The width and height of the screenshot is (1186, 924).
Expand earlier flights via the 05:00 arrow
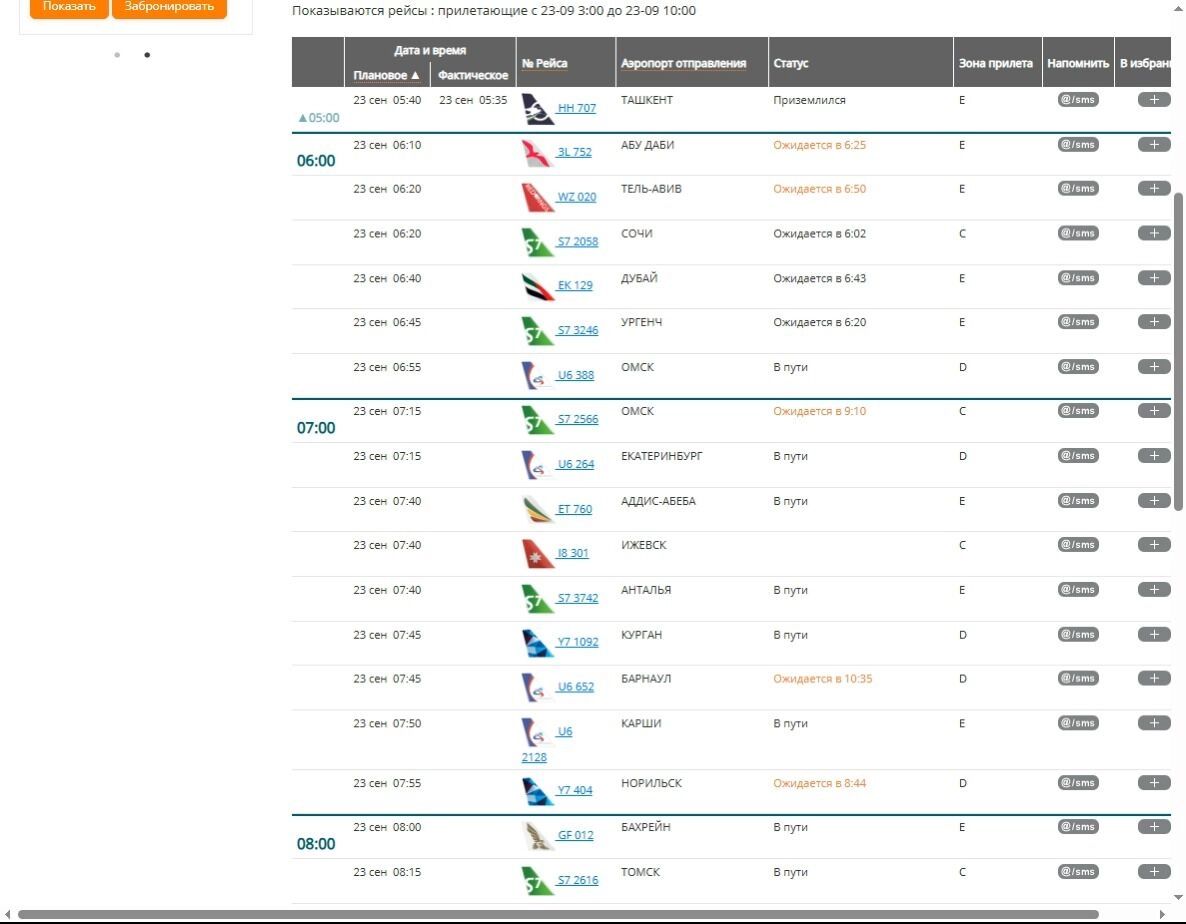pyautogui.click(x=319, y=118)
